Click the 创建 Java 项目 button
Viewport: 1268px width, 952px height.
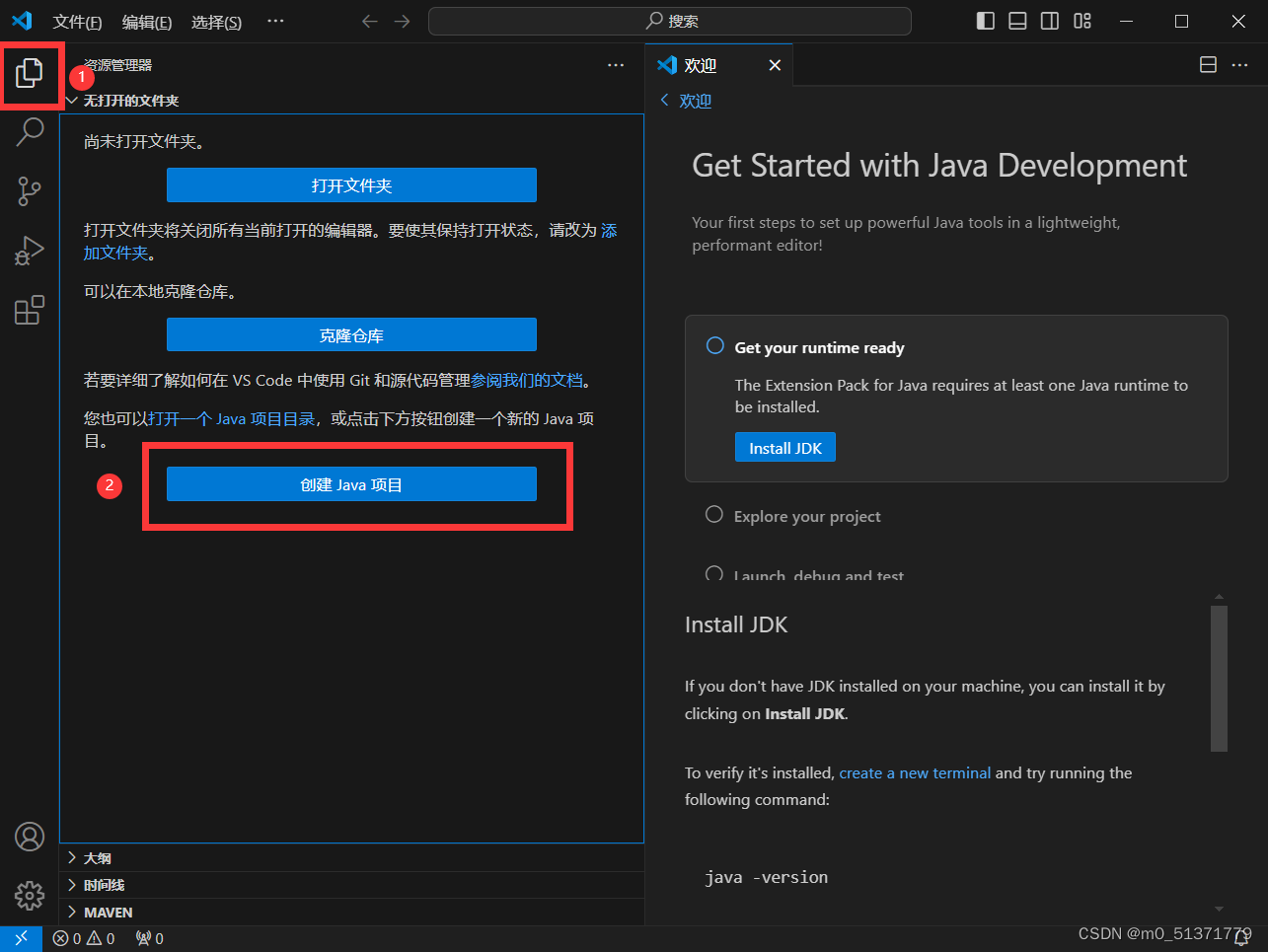(x=351, y=484)
